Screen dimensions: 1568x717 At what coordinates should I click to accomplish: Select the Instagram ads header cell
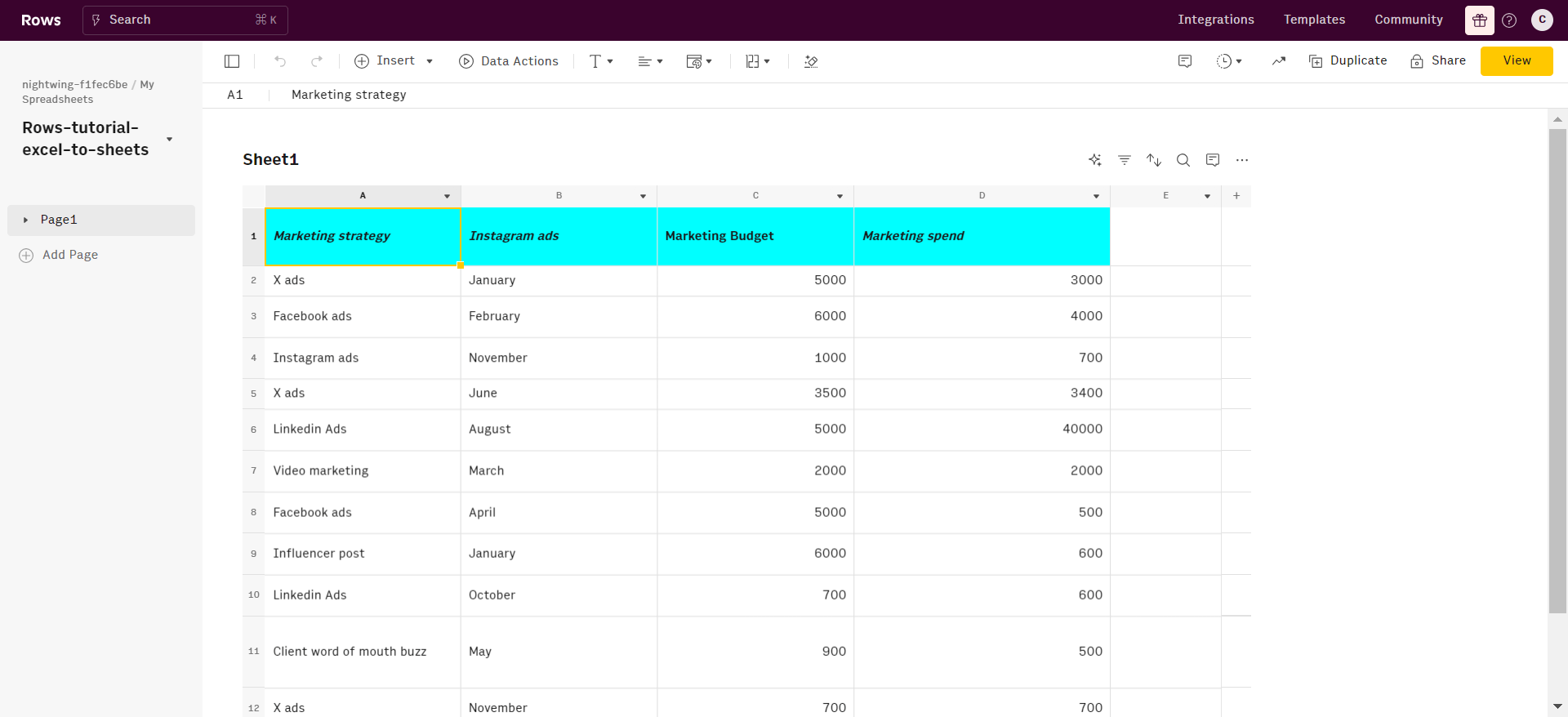559,236
